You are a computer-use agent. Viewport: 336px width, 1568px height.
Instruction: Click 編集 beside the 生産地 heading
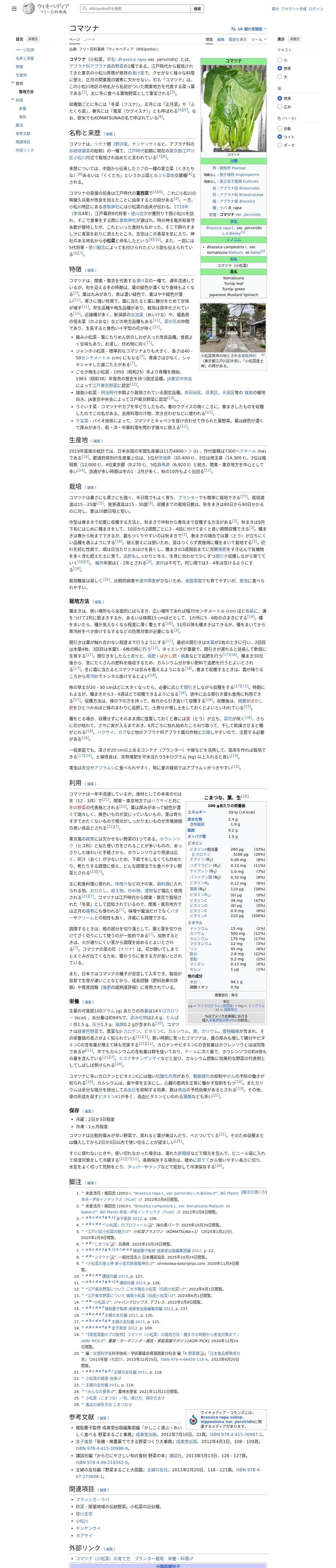[97, 441]
